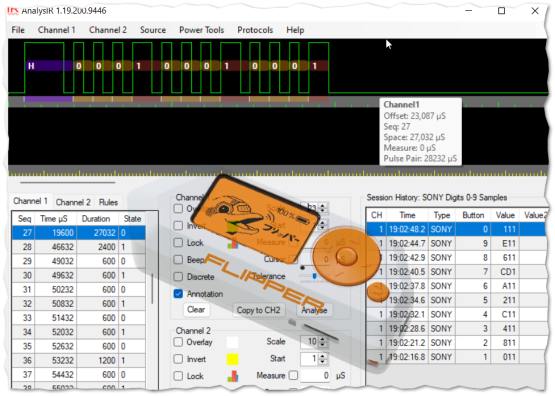Viewport: 555px width, 396px height.
Task: Click the Analyse button
Action: [314, 310]
